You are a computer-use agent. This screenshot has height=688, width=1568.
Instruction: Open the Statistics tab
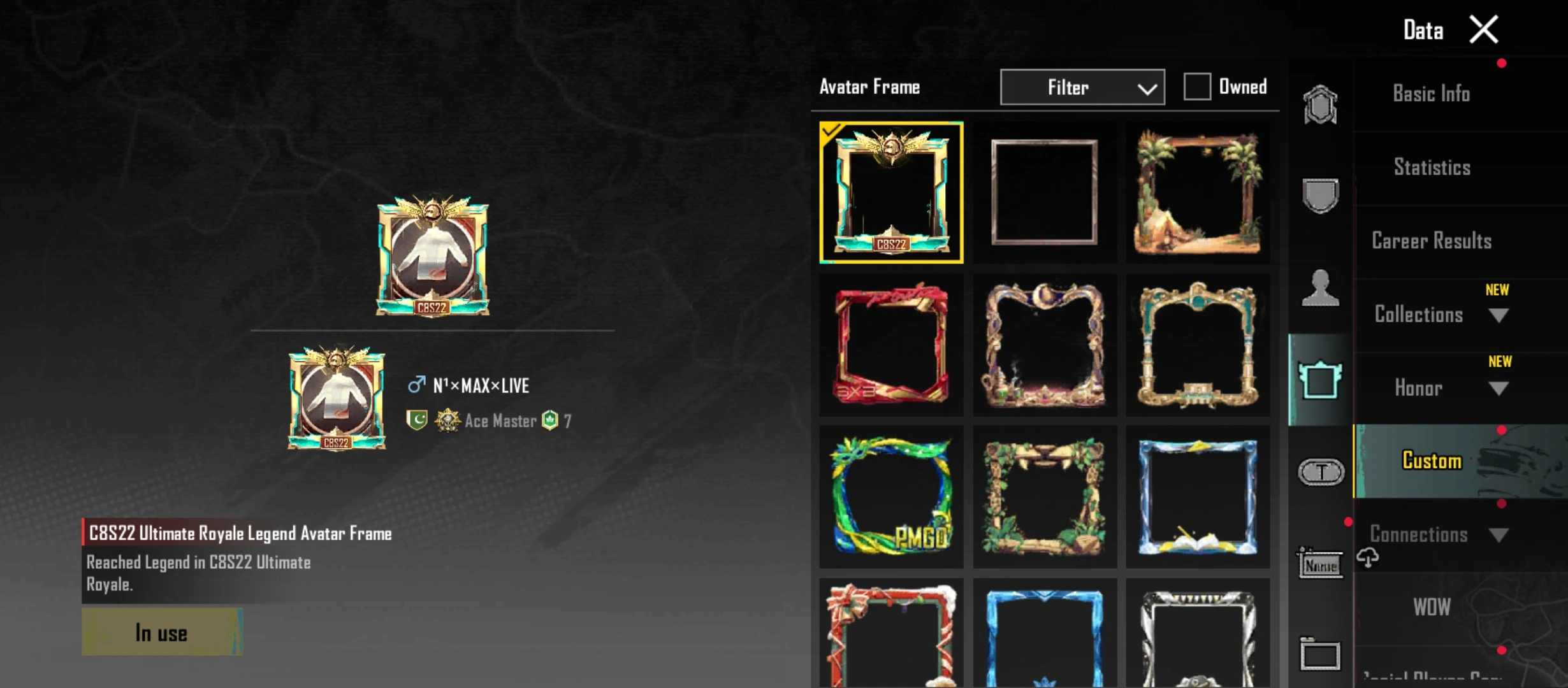point(1432,168)
